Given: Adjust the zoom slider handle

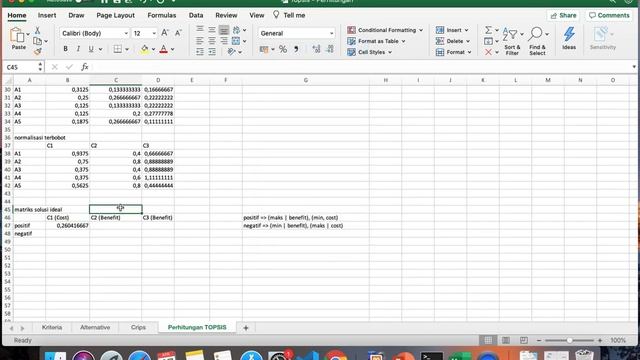Looking at the screenshot, I should pyautogui.click(x=569, y=340).
